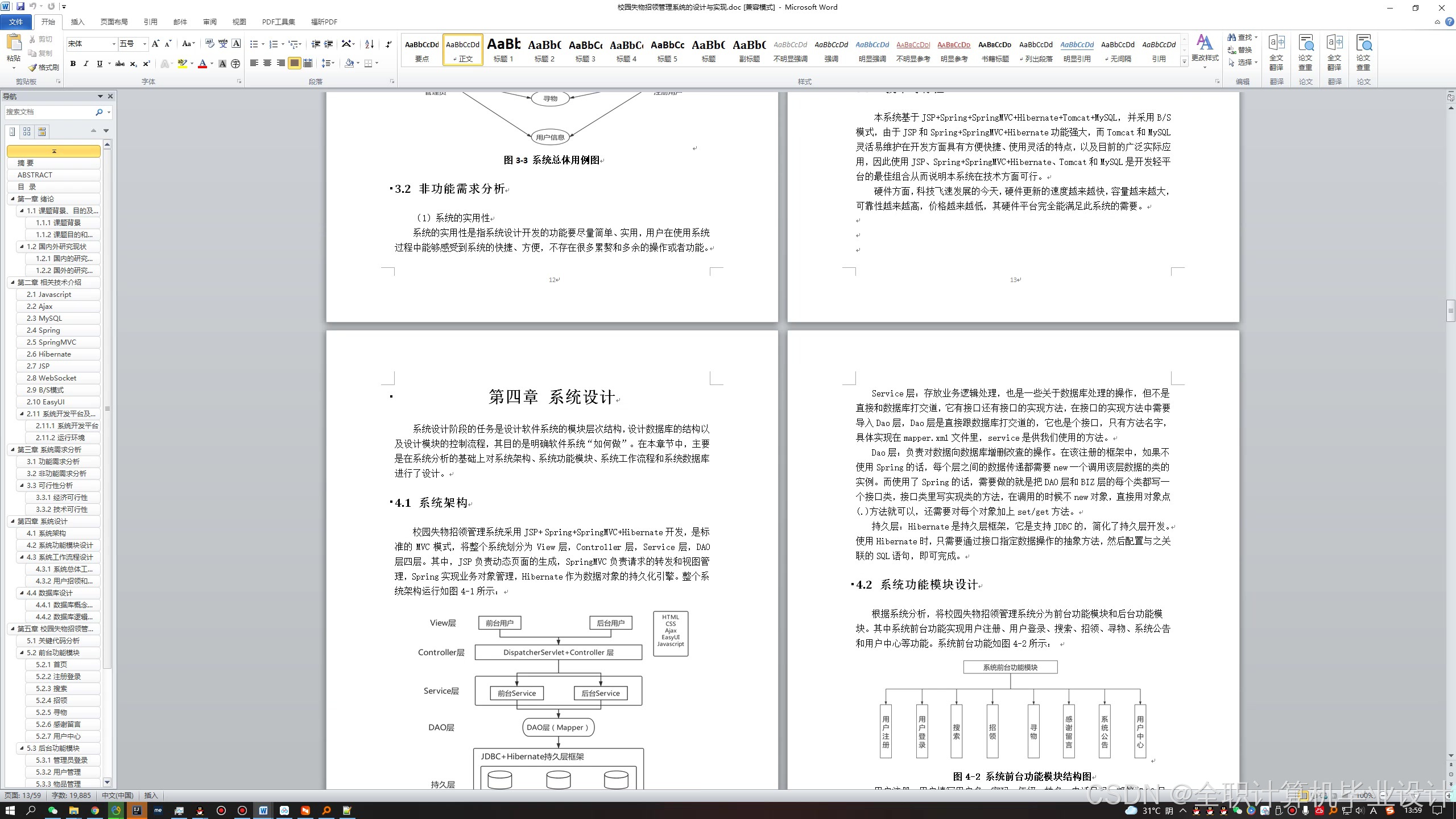Click the sort A-Z icon
This screenshot has width=1456, height=819.
tap(370, 44)
